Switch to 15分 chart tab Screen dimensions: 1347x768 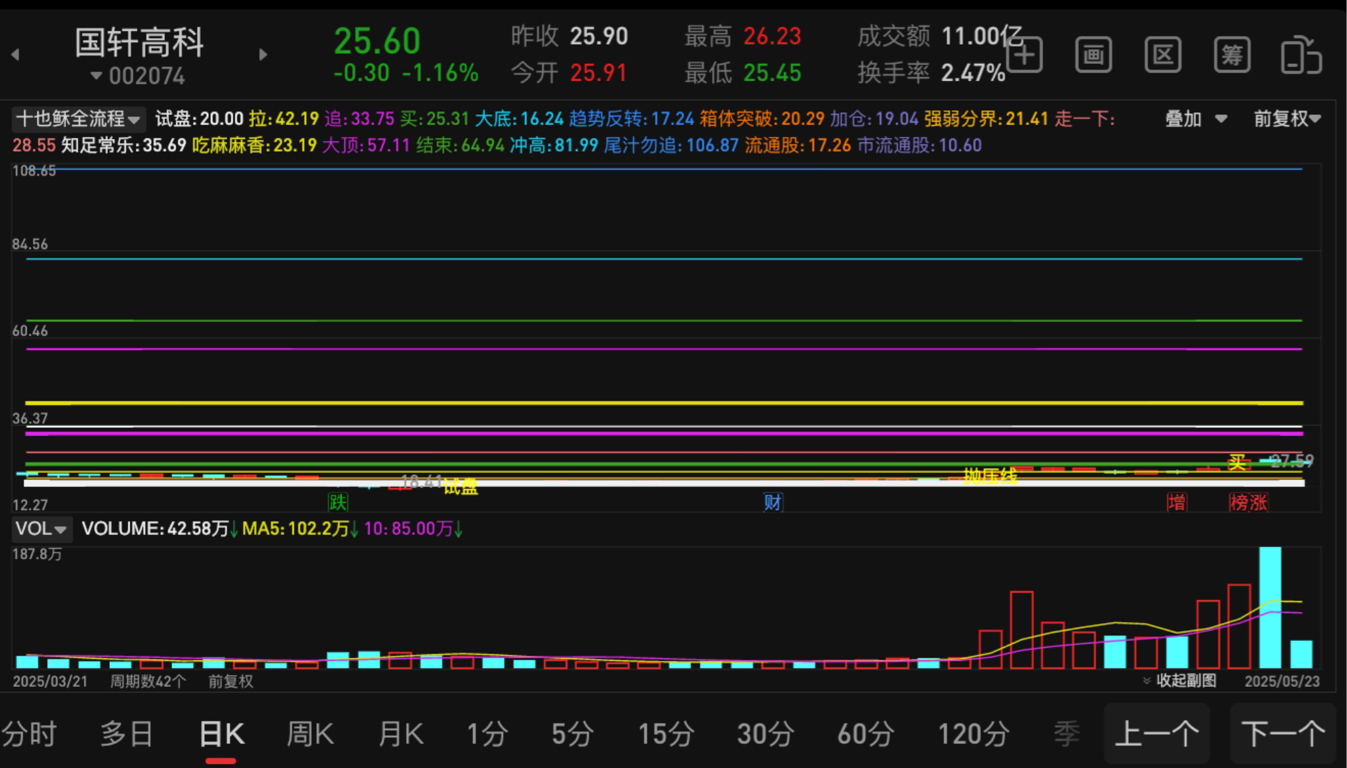pos(666,734)
